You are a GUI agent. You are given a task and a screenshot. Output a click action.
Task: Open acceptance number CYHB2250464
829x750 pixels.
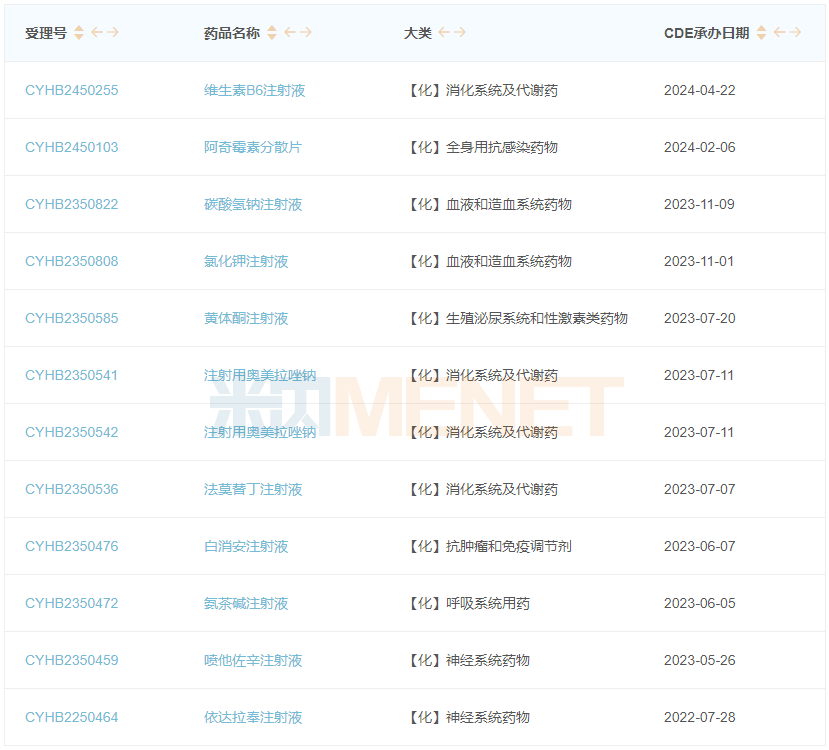[72, 718]
